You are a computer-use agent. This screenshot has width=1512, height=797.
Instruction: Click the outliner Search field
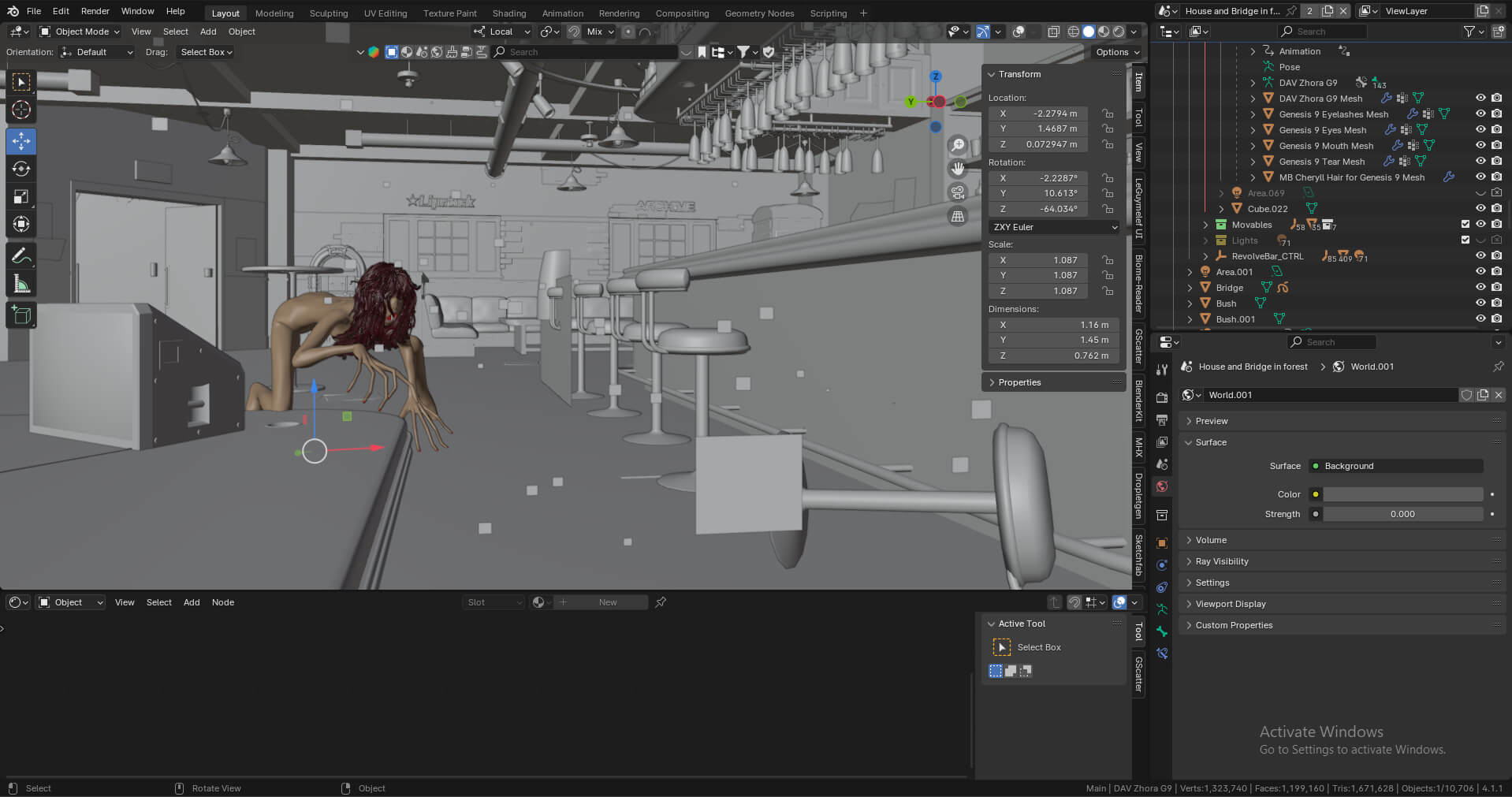pyautogui.click(x=1323, y=32)
